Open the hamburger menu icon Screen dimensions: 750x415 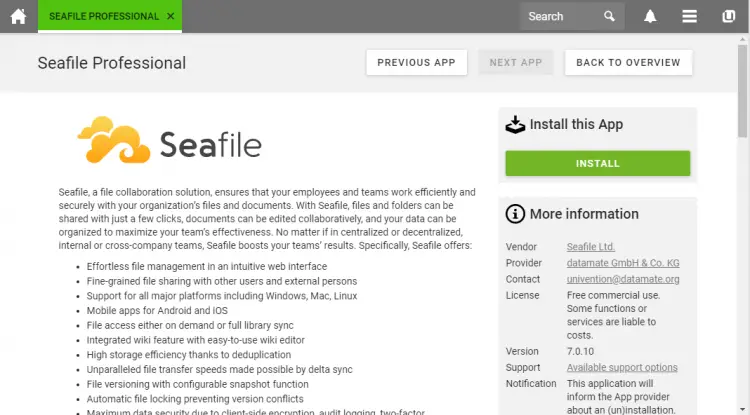(x=689, y=16)
